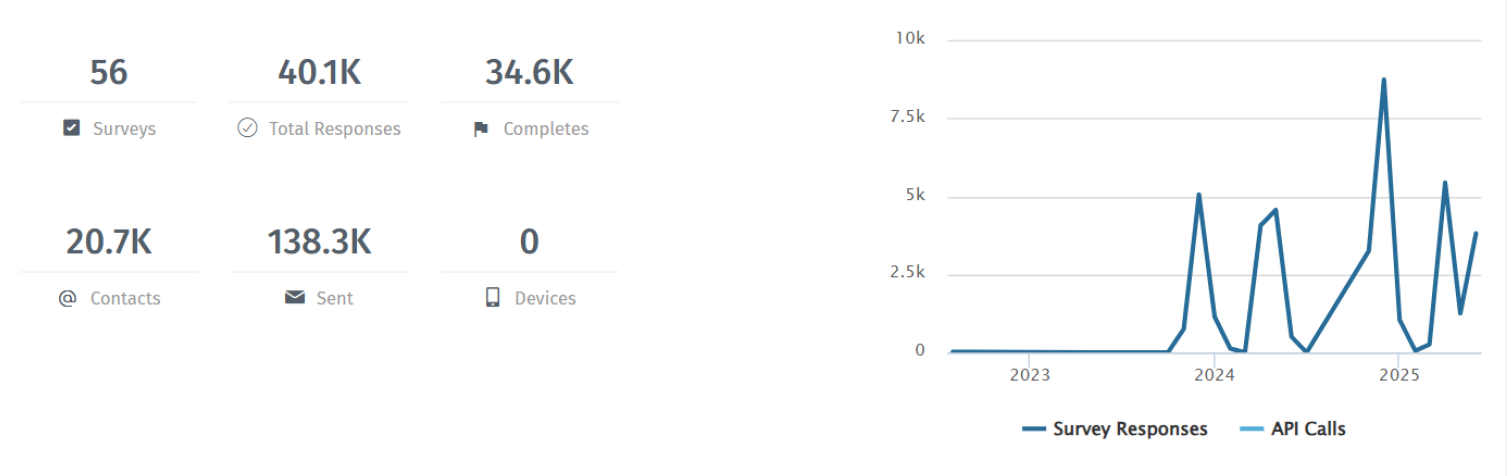1507x476 pixels.
Task: Open the 40.1K total responses figure
Action: click(x=319, y=73)
